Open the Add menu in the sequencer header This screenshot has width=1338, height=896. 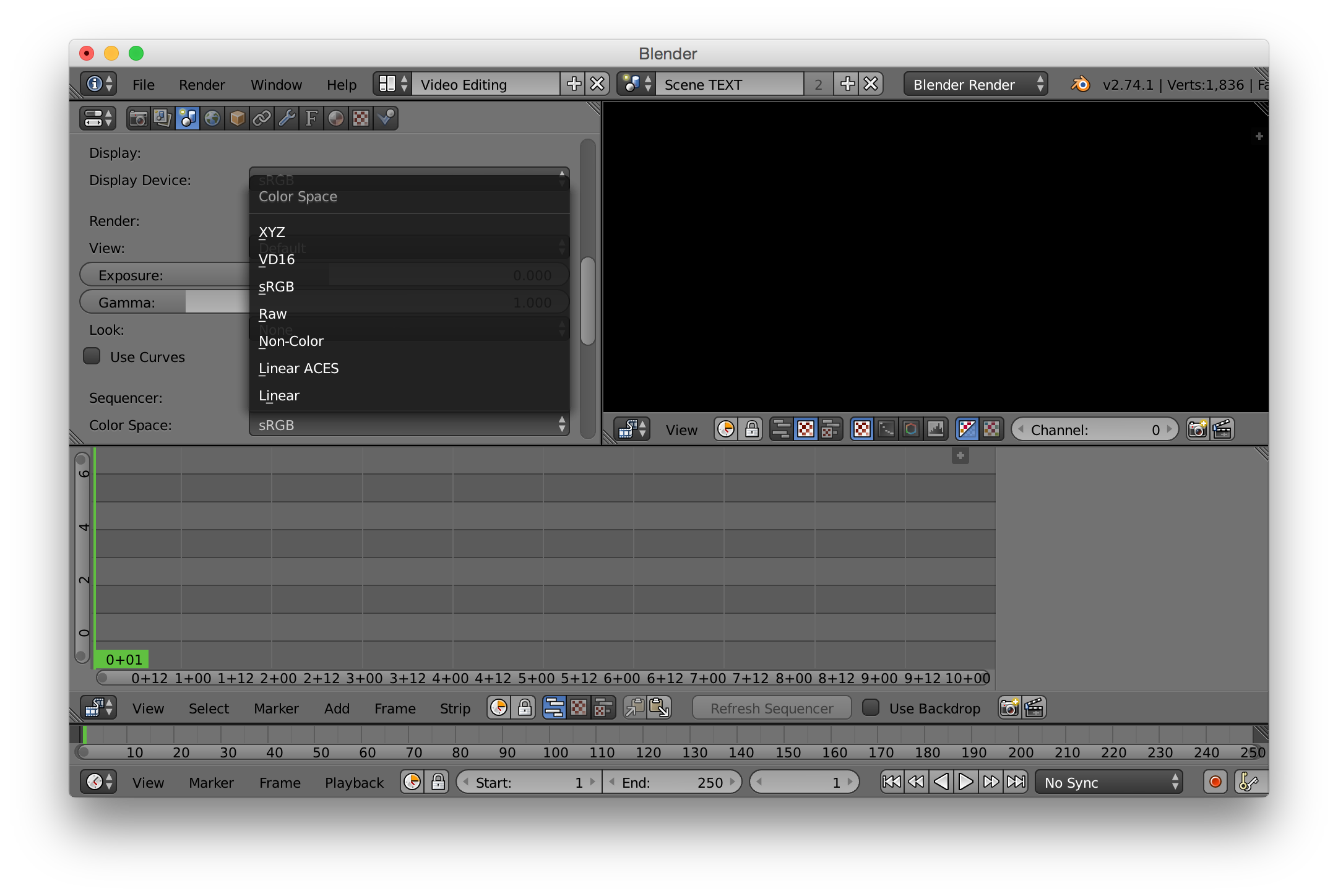pyautogui.click(x=337, y=708)
